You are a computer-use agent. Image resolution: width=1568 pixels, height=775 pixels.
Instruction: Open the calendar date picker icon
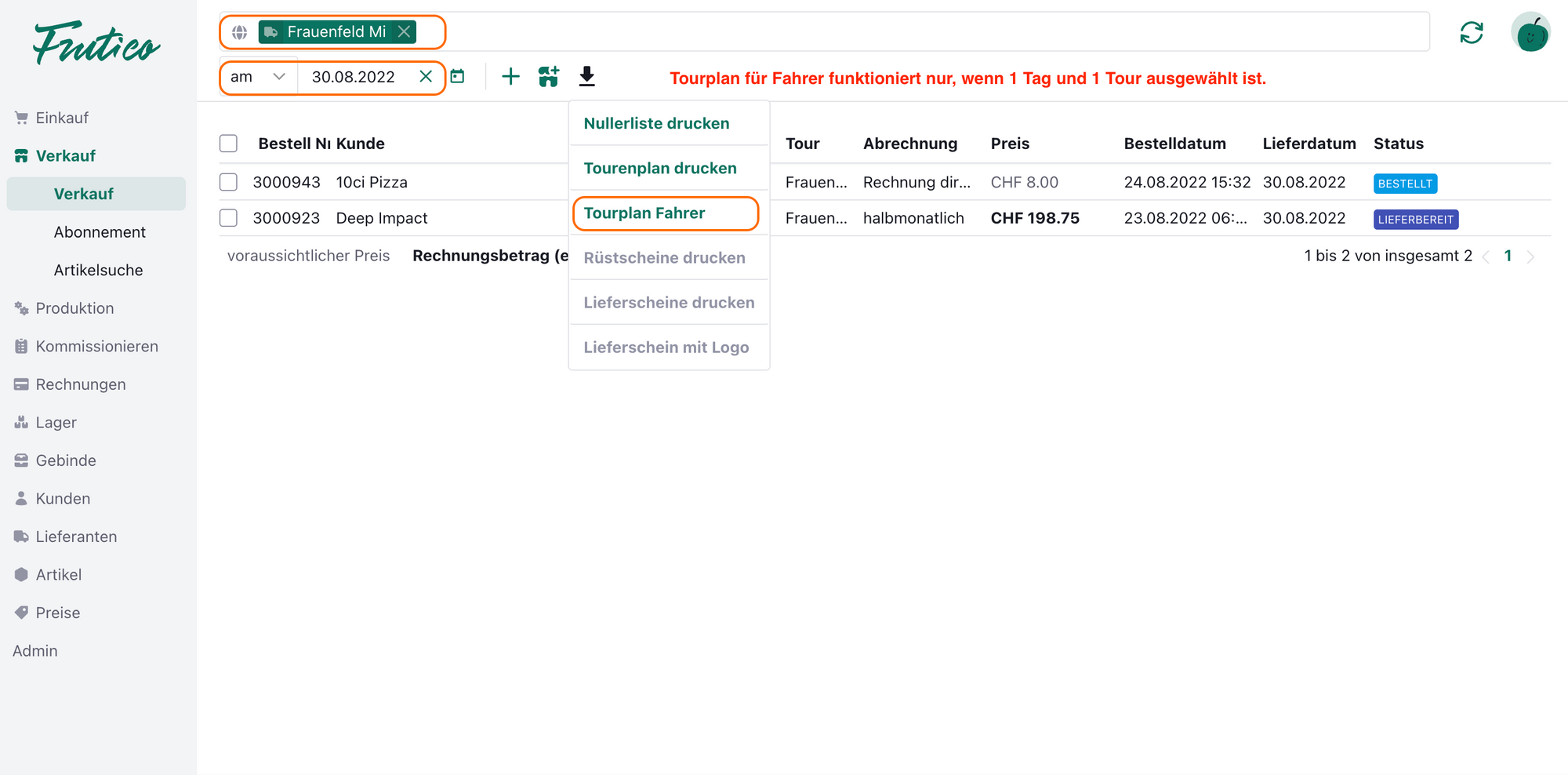click(458, 77)
